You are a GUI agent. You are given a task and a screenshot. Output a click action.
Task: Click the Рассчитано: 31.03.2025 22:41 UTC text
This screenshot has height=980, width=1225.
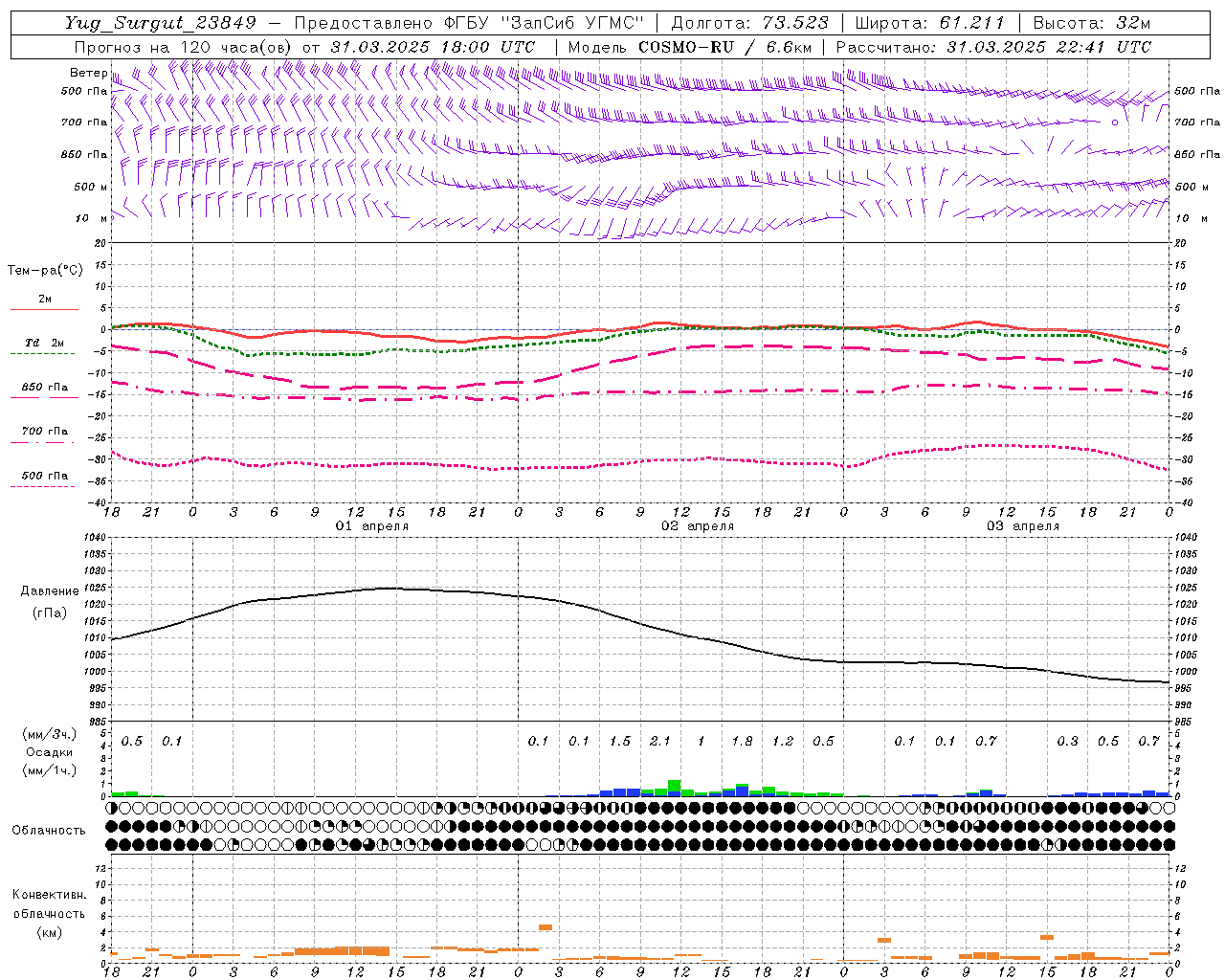(993, 47)
